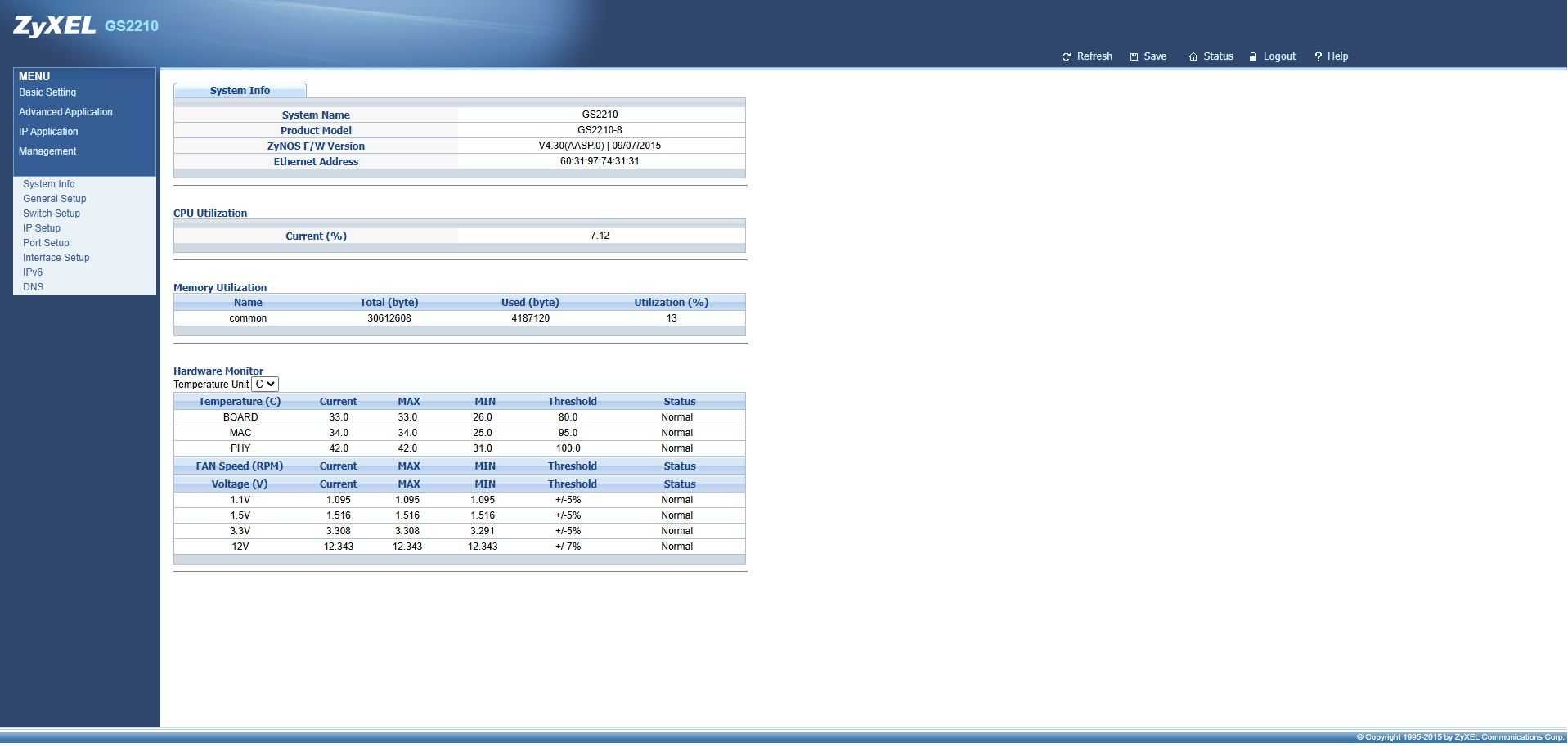Viewport: 1568px width, 747px height.
Task: Click 3.3V minimum value 3.291
Action: coord(483,531)
